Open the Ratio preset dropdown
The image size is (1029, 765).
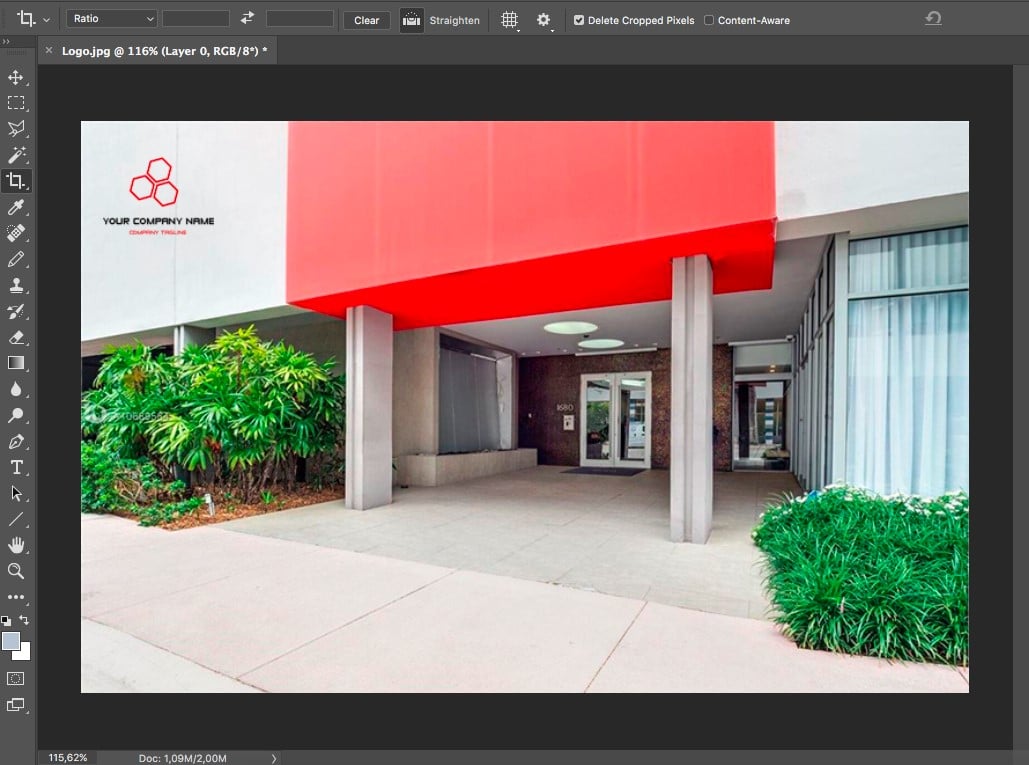click(x=112, y=19)
